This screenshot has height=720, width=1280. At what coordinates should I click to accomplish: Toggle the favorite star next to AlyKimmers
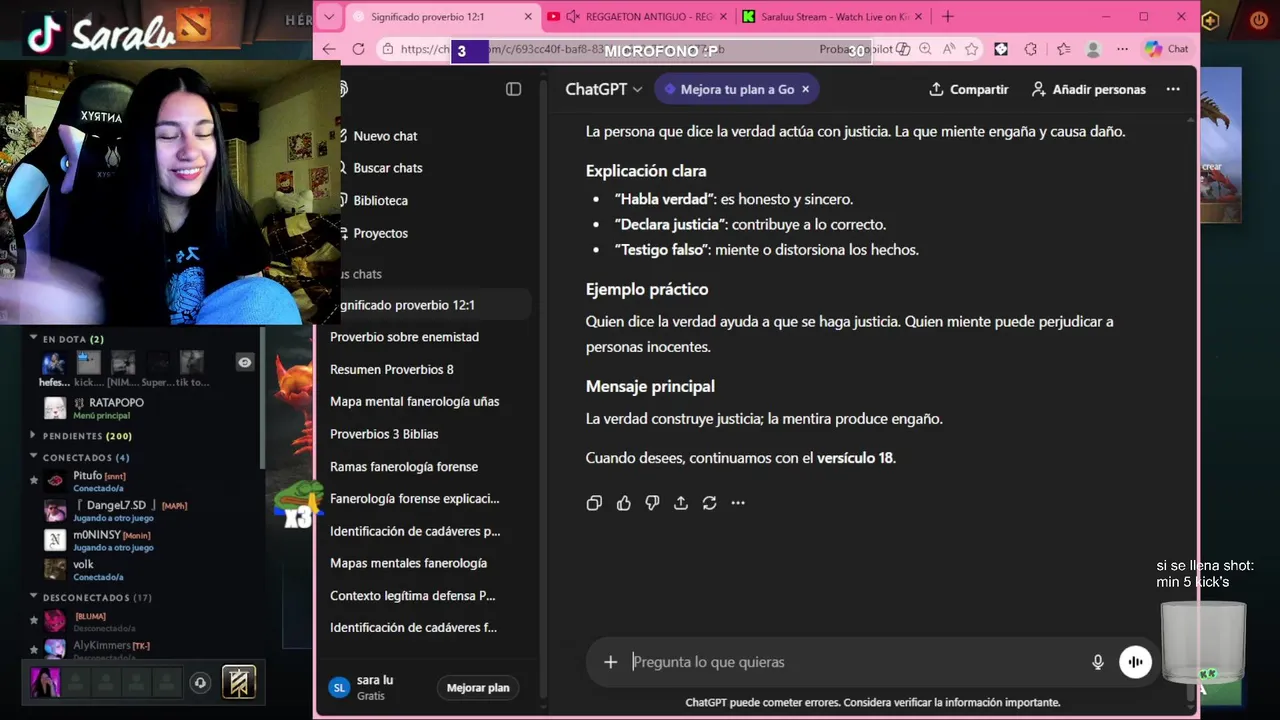[34, 649]
